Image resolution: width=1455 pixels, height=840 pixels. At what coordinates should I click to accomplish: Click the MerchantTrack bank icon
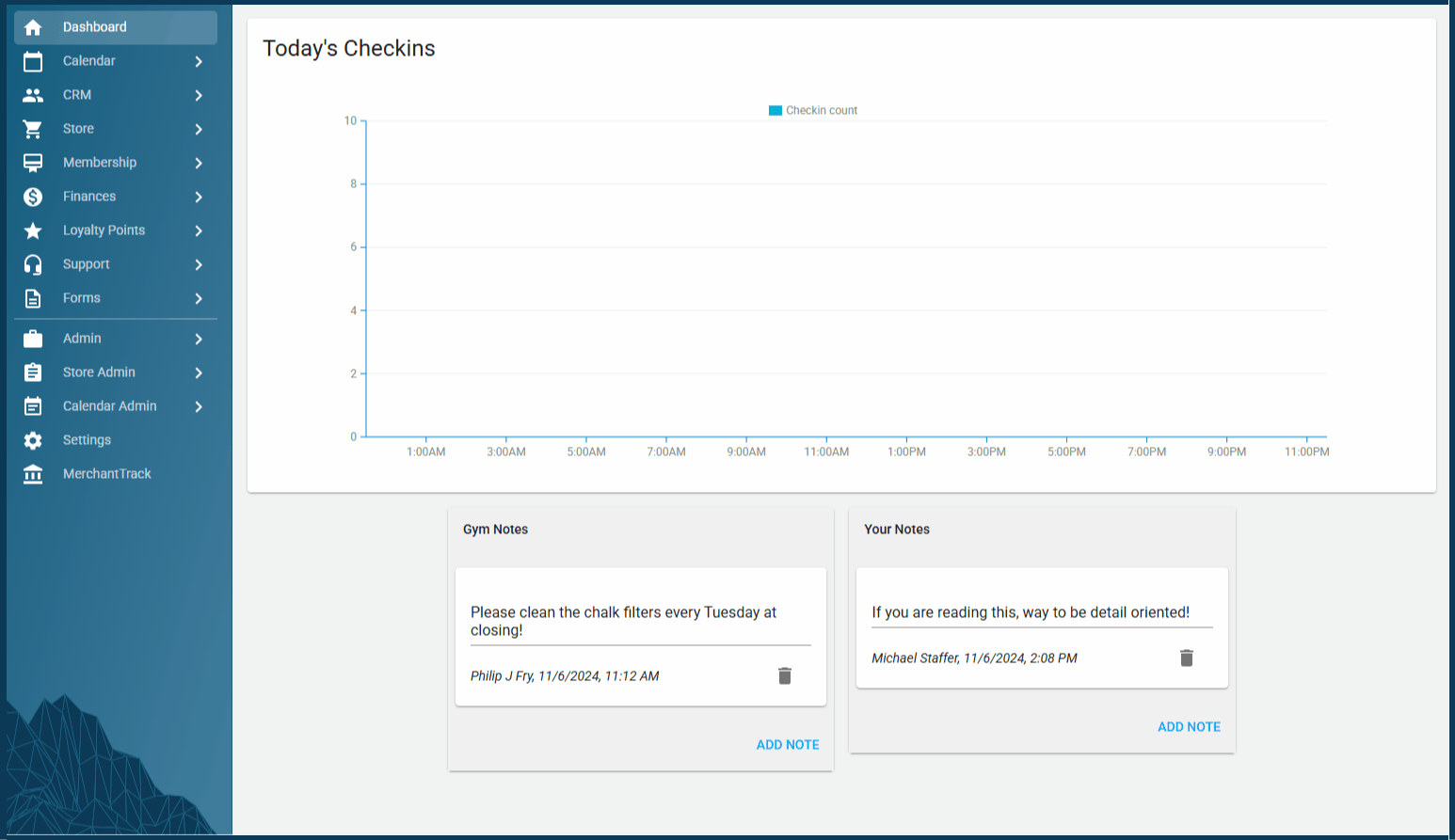pyautogui.click(x=33, y=474)
